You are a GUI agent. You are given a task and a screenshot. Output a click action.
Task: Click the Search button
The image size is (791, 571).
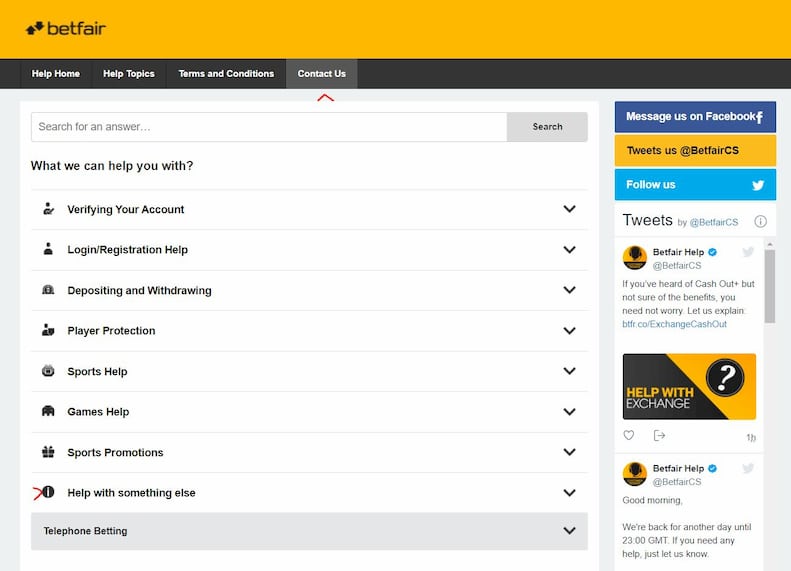click(x=547, y=127)
